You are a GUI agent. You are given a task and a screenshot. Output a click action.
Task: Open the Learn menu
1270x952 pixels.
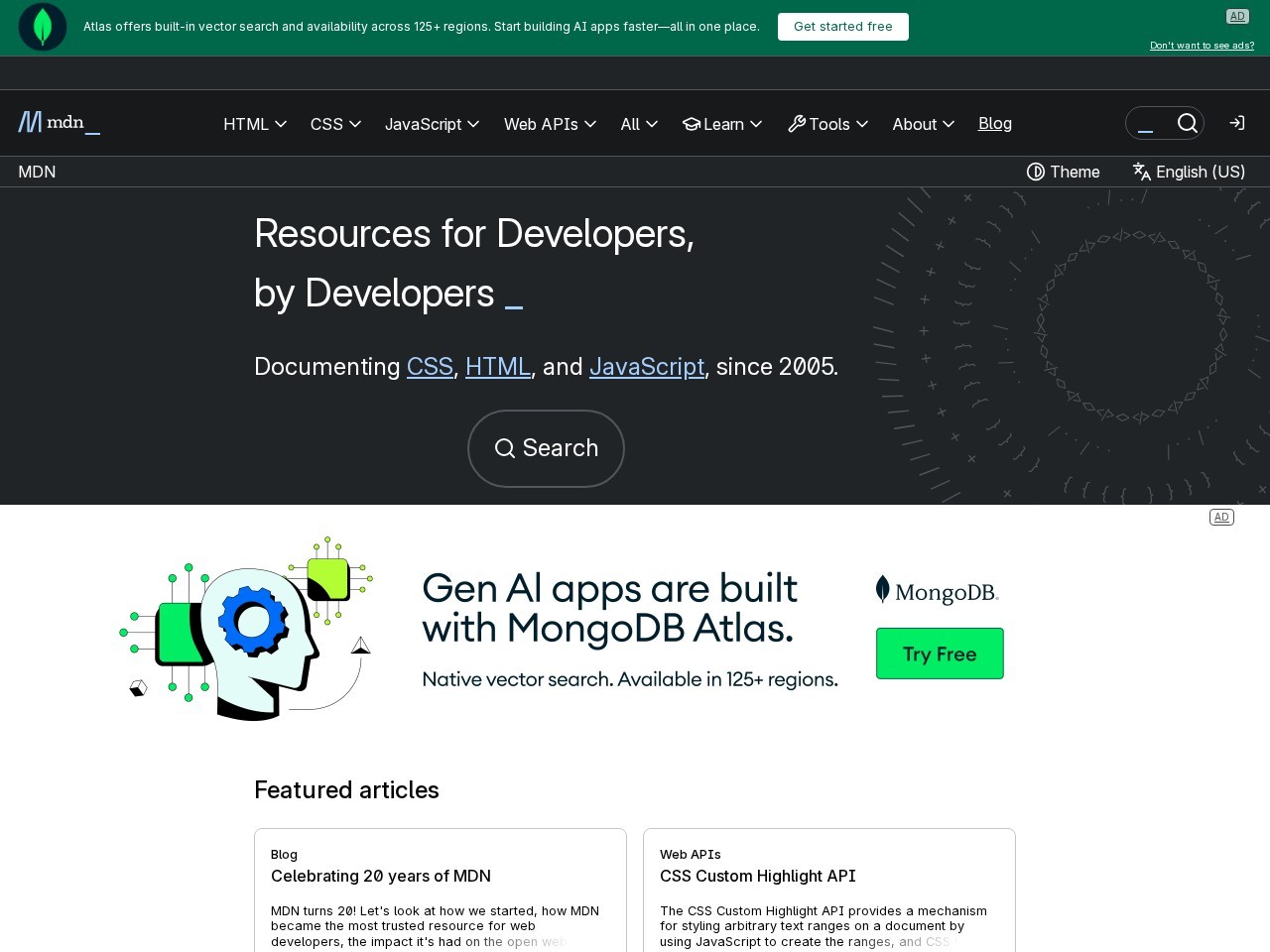click(x=722, y=124)
